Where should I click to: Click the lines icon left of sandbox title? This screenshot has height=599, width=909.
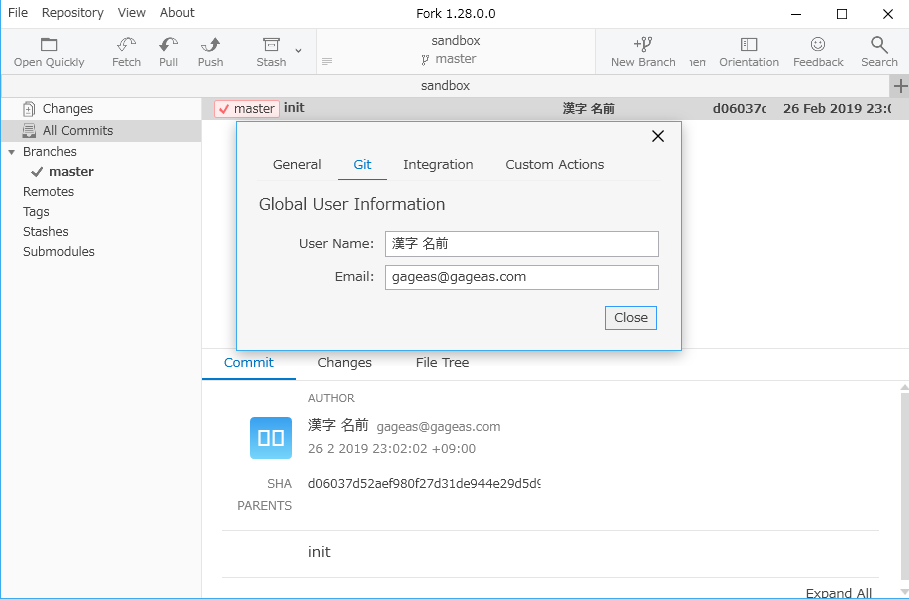tap(327, 61)
